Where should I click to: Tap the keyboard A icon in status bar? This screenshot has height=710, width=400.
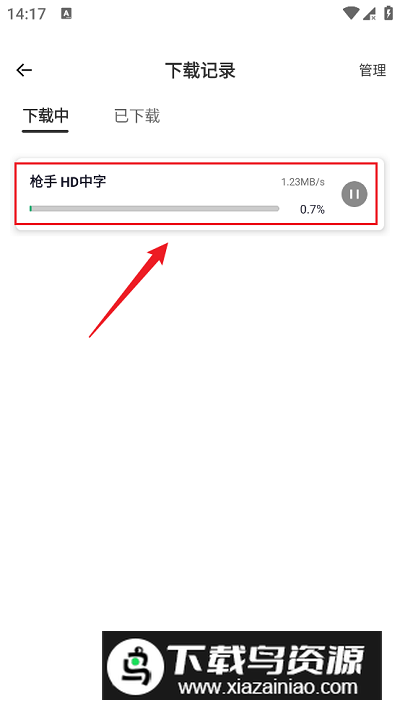66,14
